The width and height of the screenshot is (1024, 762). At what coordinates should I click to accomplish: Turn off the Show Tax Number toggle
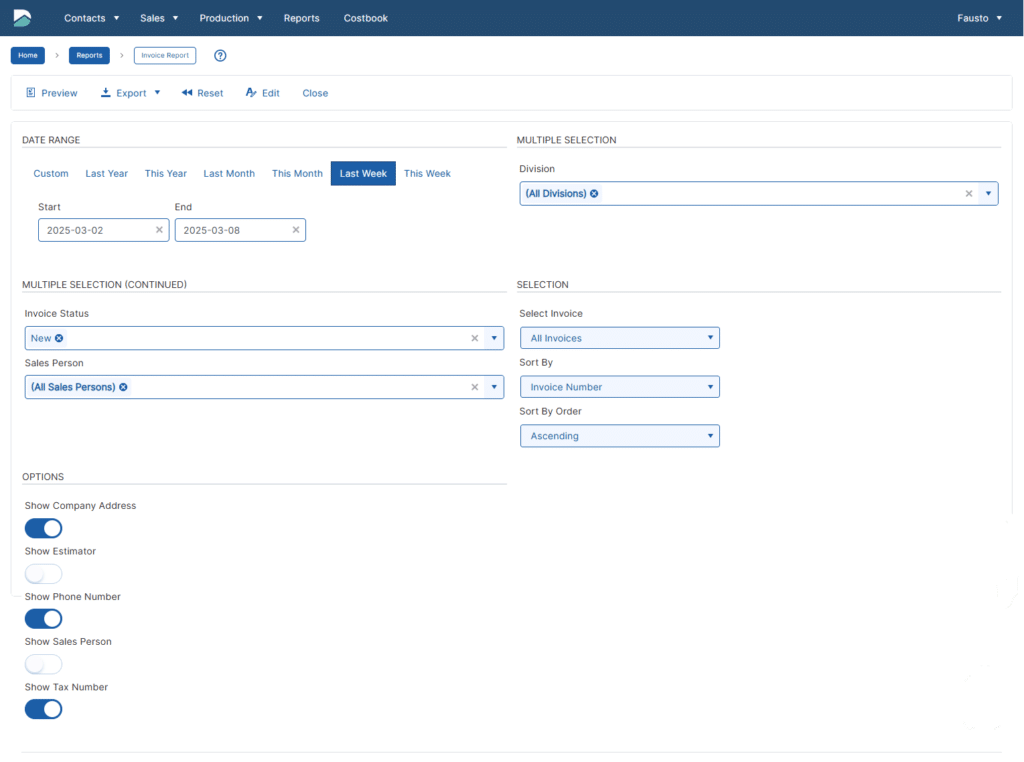pos(43,709)
